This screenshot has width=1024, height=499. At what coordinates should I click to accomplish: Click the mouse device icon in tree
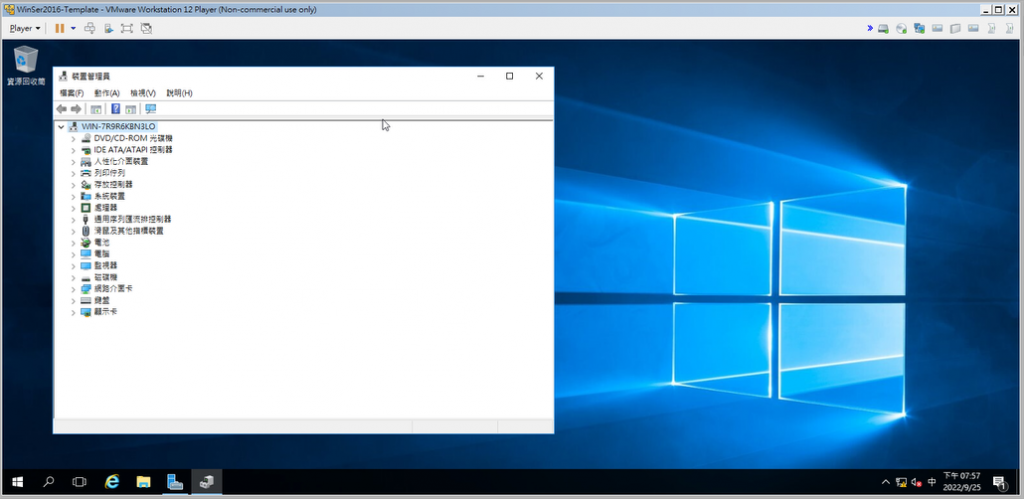[x=86, y=231]
